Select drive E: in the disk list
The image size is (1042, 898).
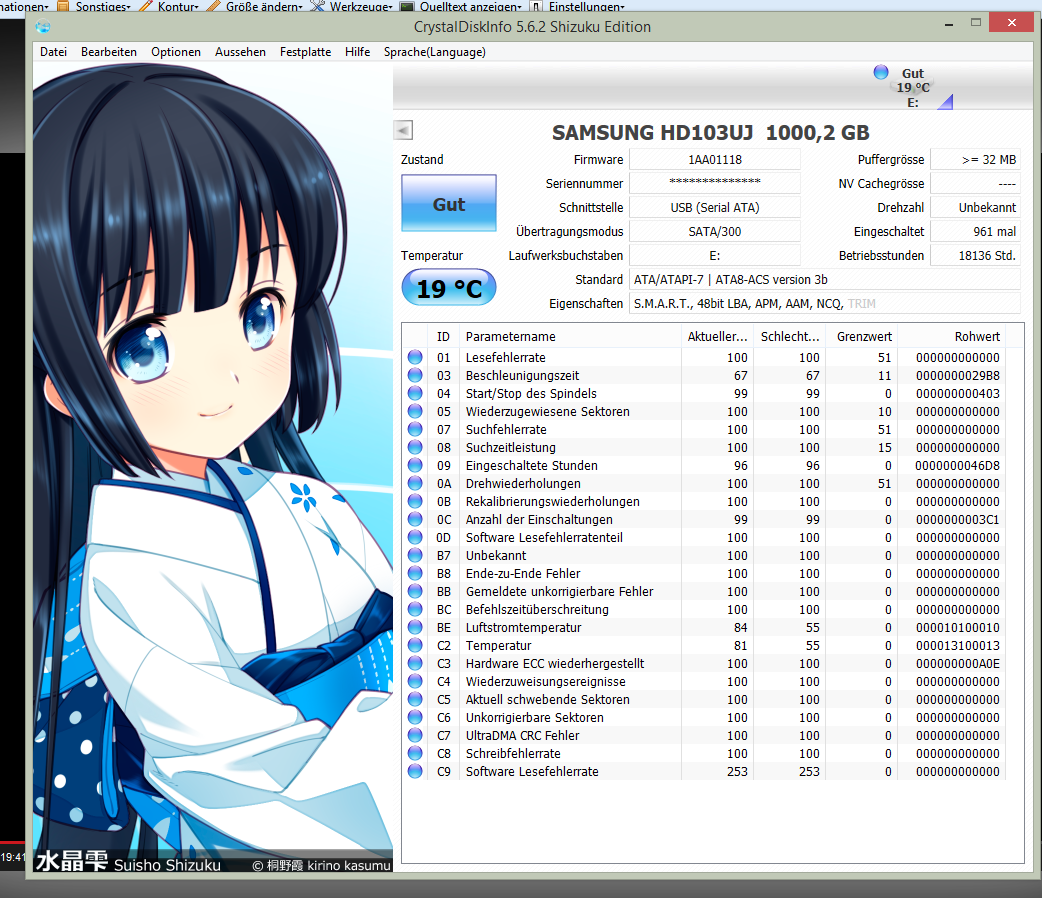(912, 88)
